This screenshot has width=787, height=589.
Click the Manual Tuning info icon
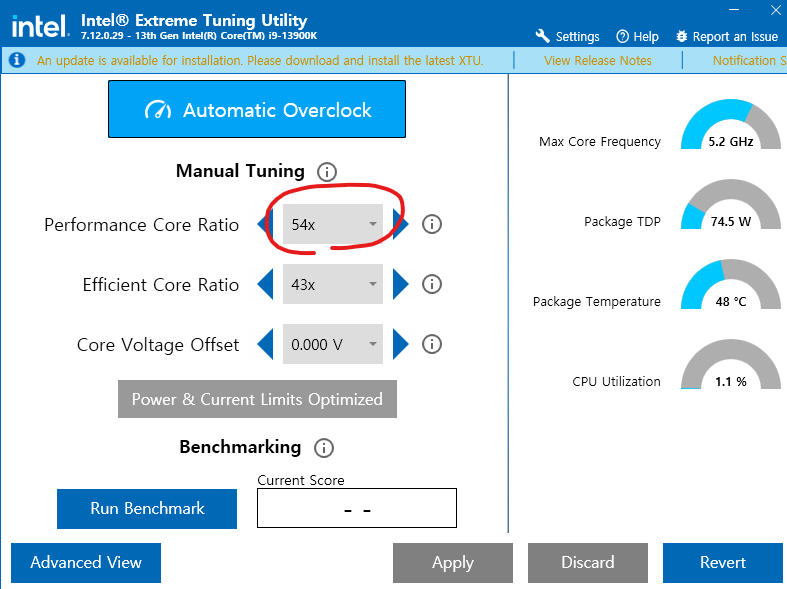point(326,172)
